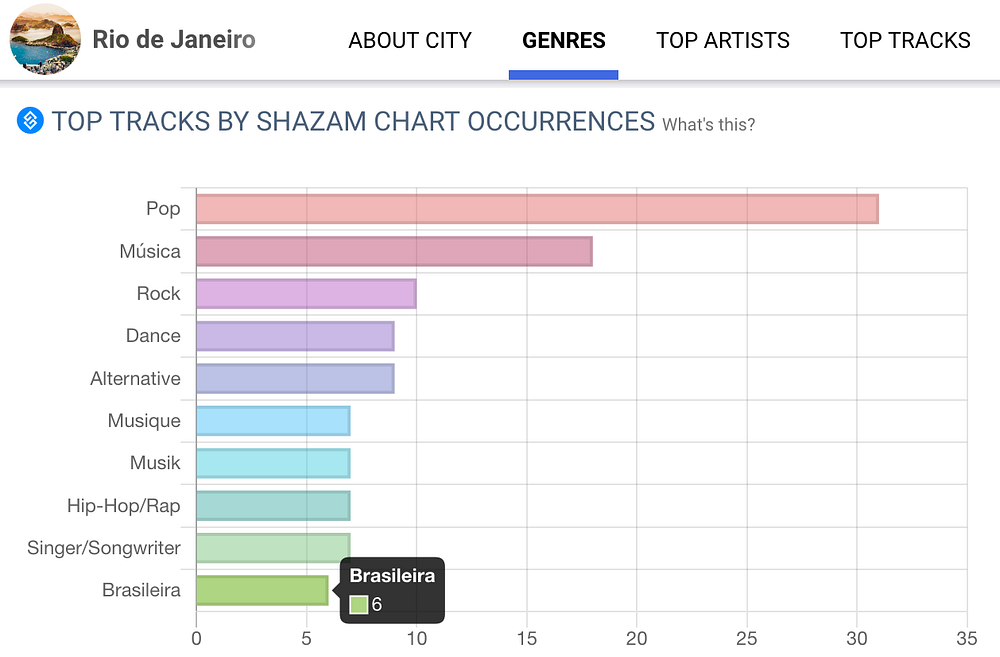This screenshot has height=657, width=1000.
Task: Select the Música bar in the chart
Action: click(x=394, y=251)
